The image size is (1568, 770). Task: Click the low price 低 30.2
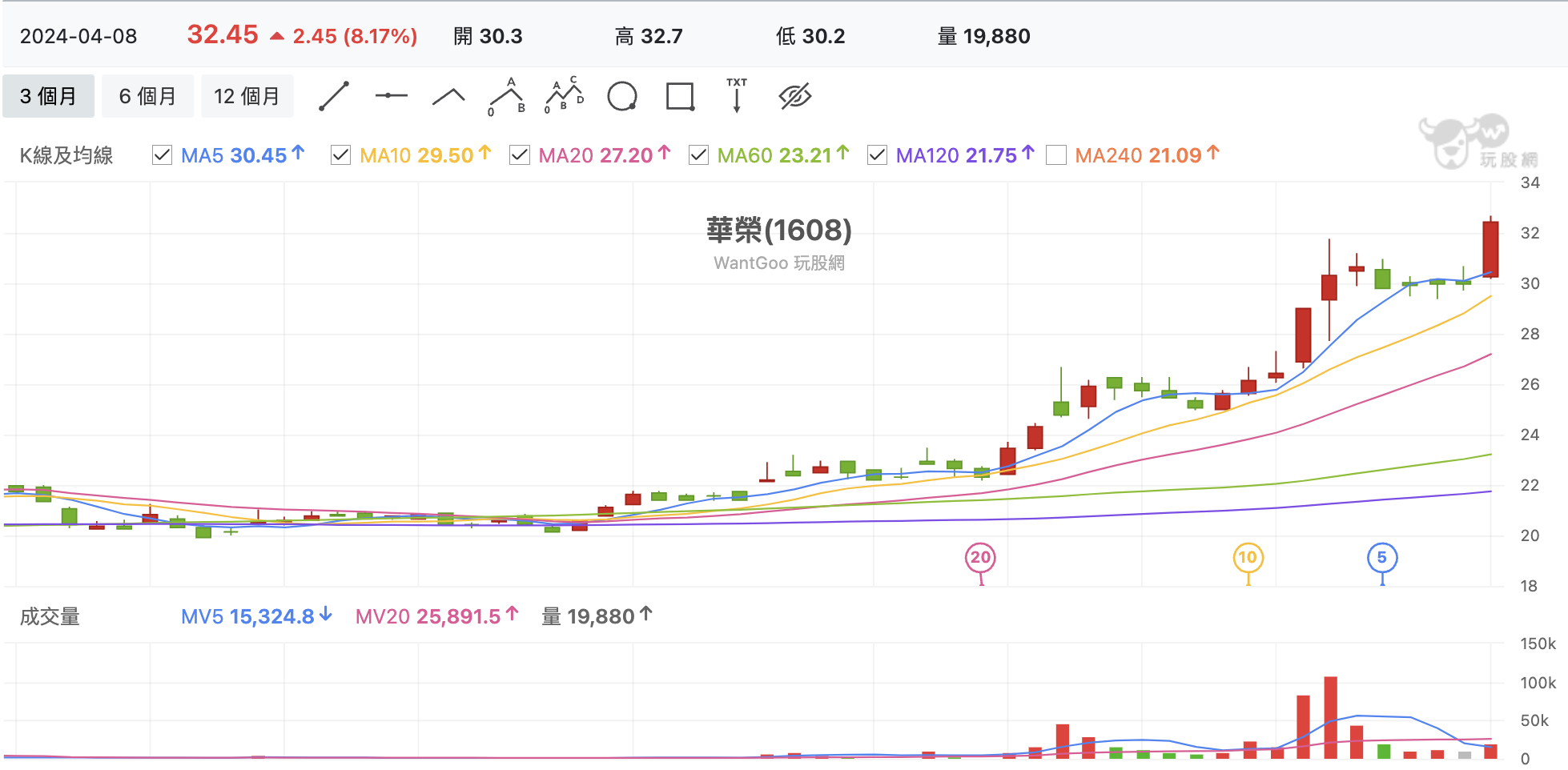point(810,36)
